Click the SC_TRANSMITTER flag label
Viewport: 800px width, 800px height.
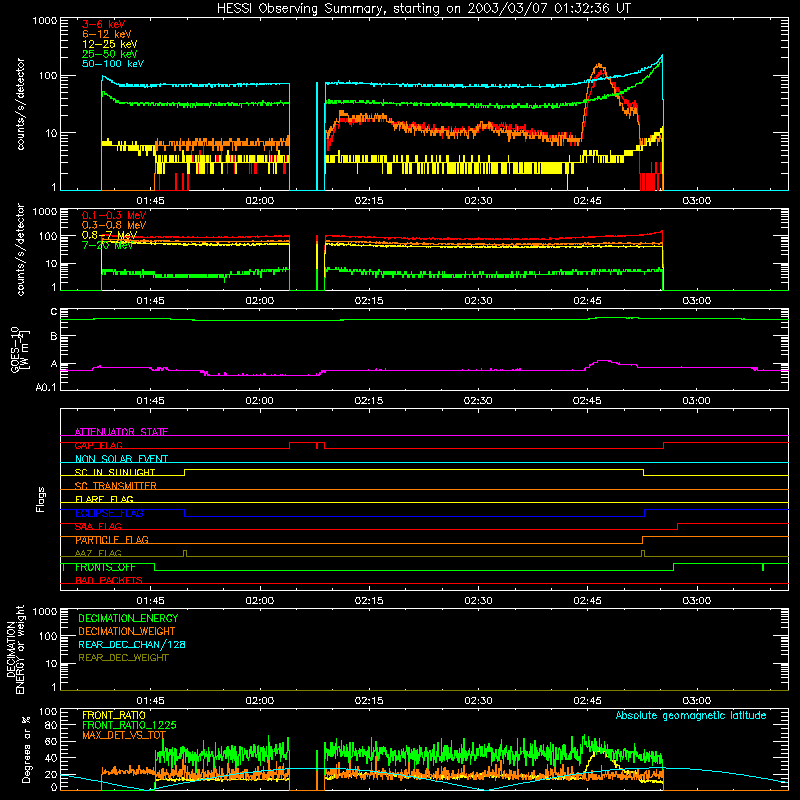pyautogui.click(x=115, y=486)
